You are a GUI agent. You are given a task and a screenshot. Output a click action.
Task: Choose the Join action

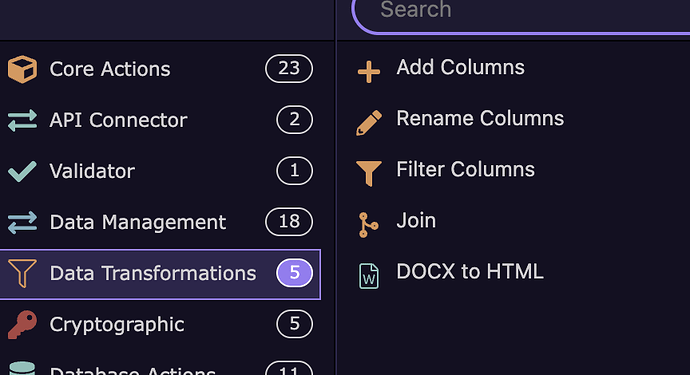[416, 221]
